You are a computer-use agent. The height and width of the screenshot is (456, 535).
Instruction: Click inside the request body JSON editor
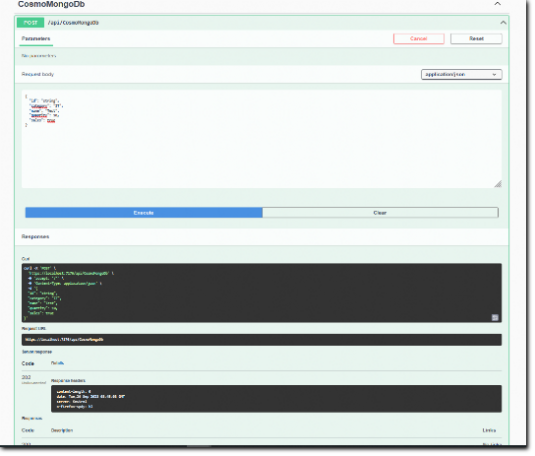pyautogui.click(x=262, y=139)
